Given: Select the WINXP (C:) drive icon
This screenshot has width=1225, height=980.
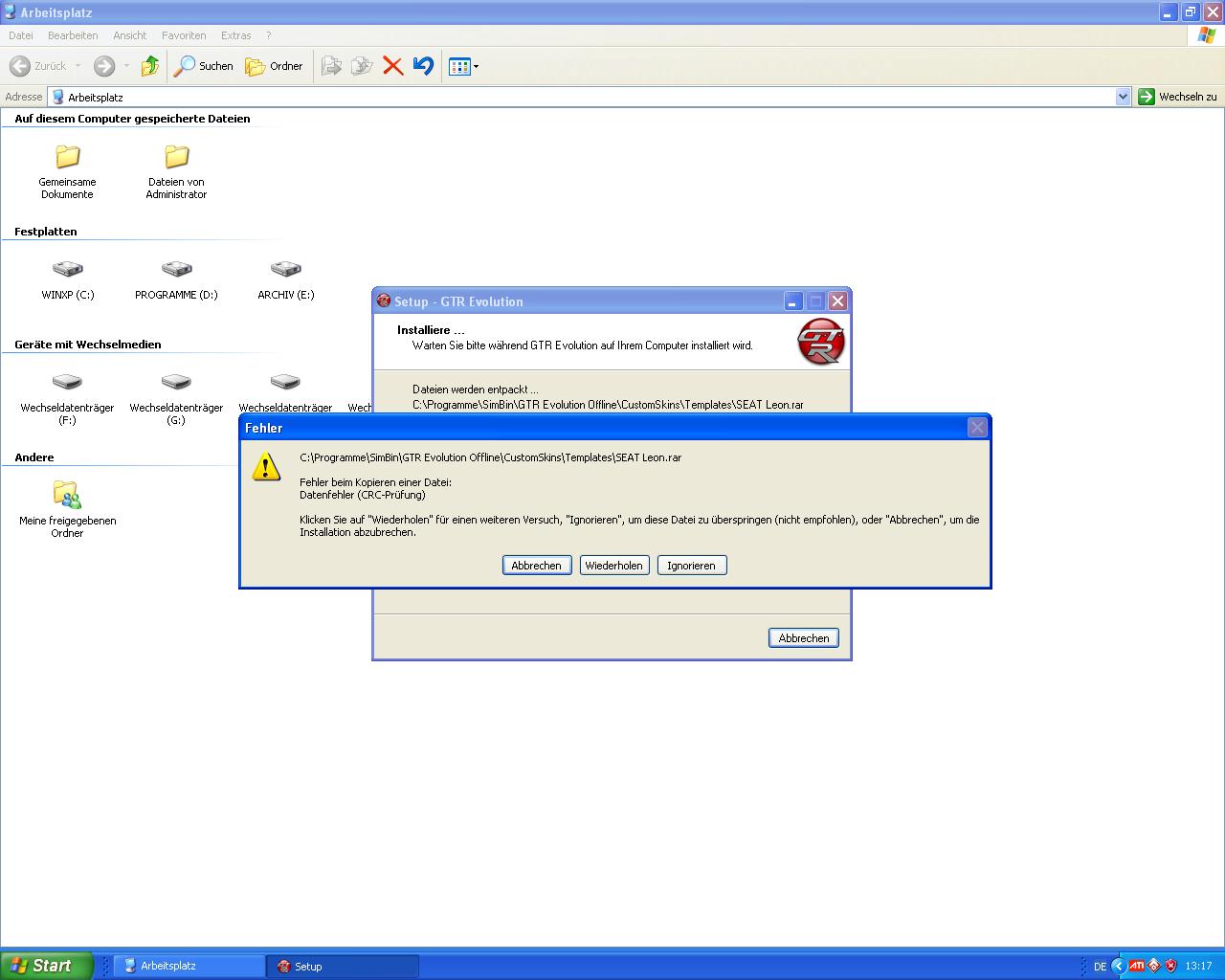Looking at the screenshot, I should 67,270.
